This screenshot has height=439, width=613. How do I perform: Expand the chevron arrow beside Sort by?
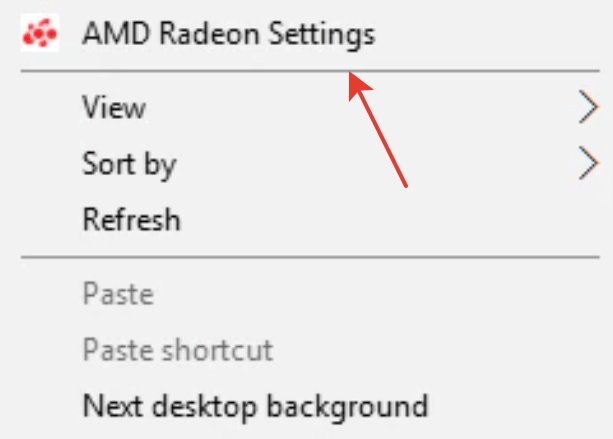pos(588,163)
